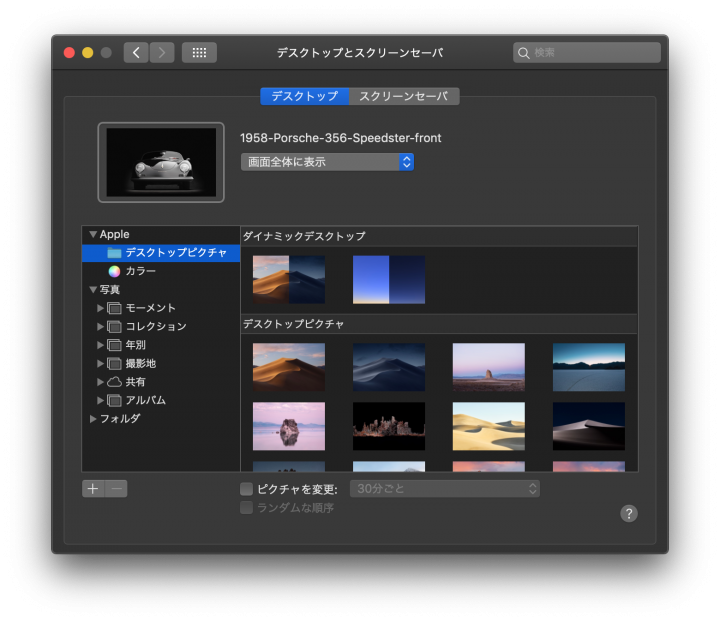Click in the 検索 search field
This screenshot has height=622, width=720.
587,53
